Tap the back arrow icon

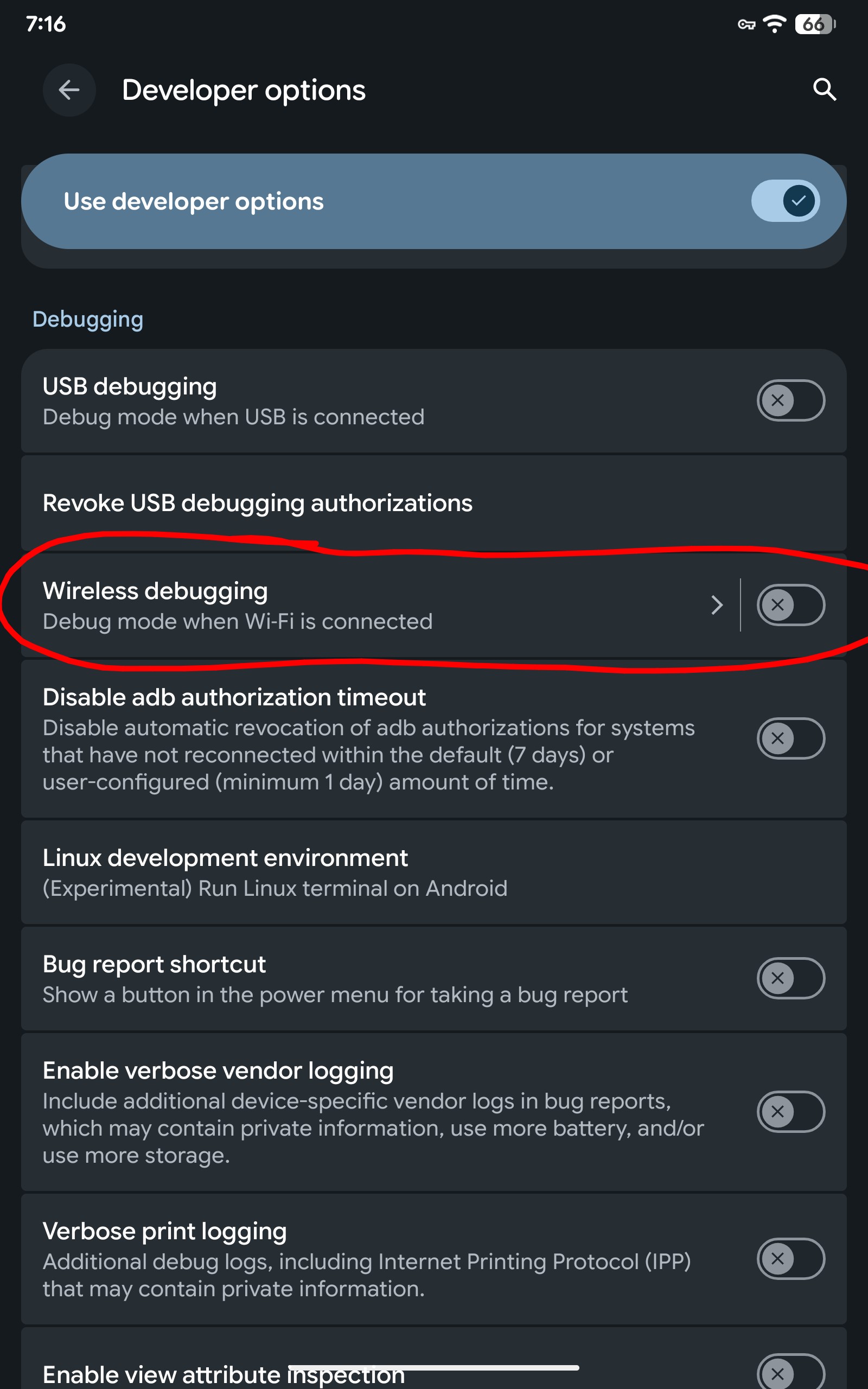[69, 90]
